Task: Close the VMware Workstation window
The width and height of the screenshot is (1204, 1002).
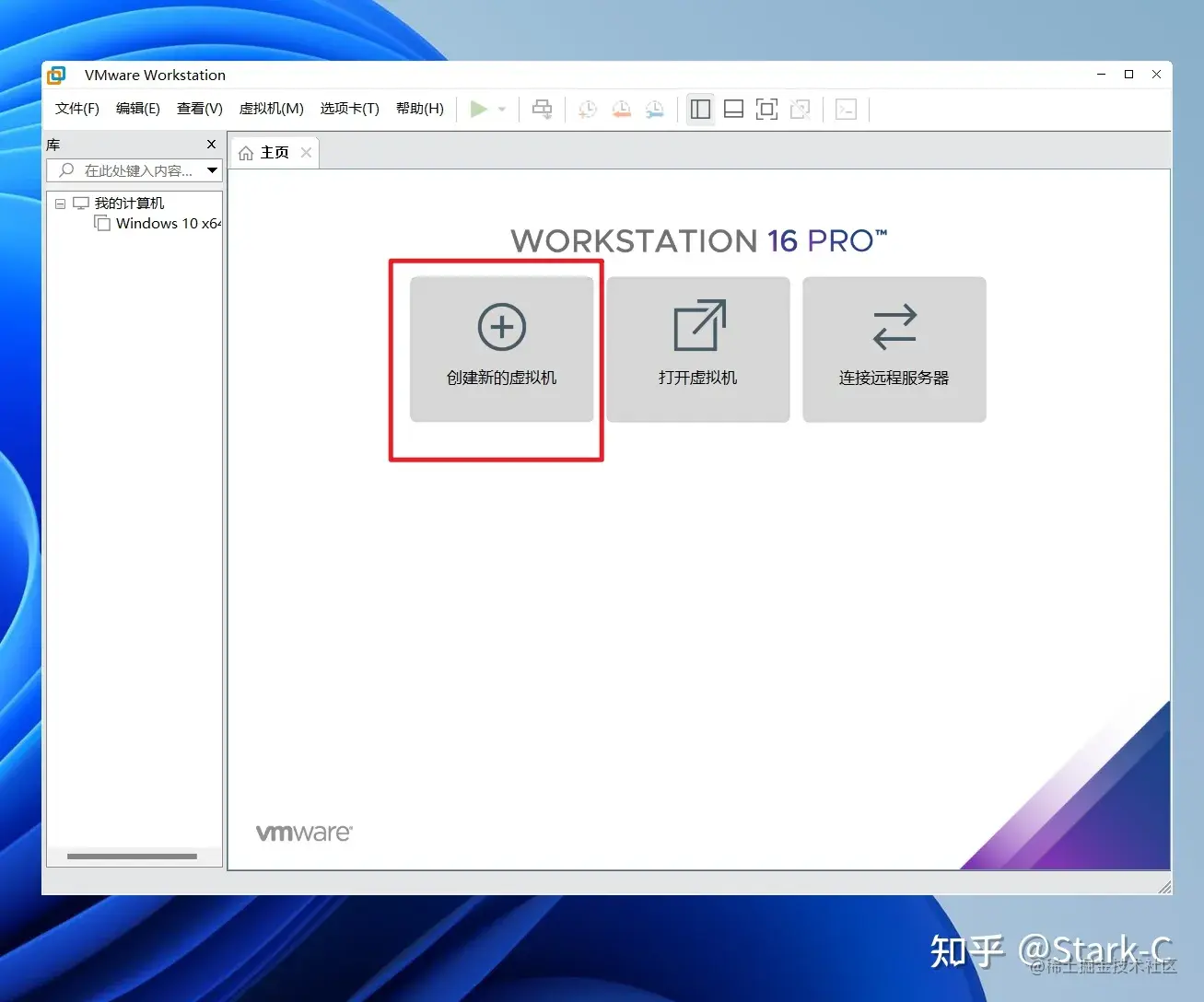Action: [1156, 75]
